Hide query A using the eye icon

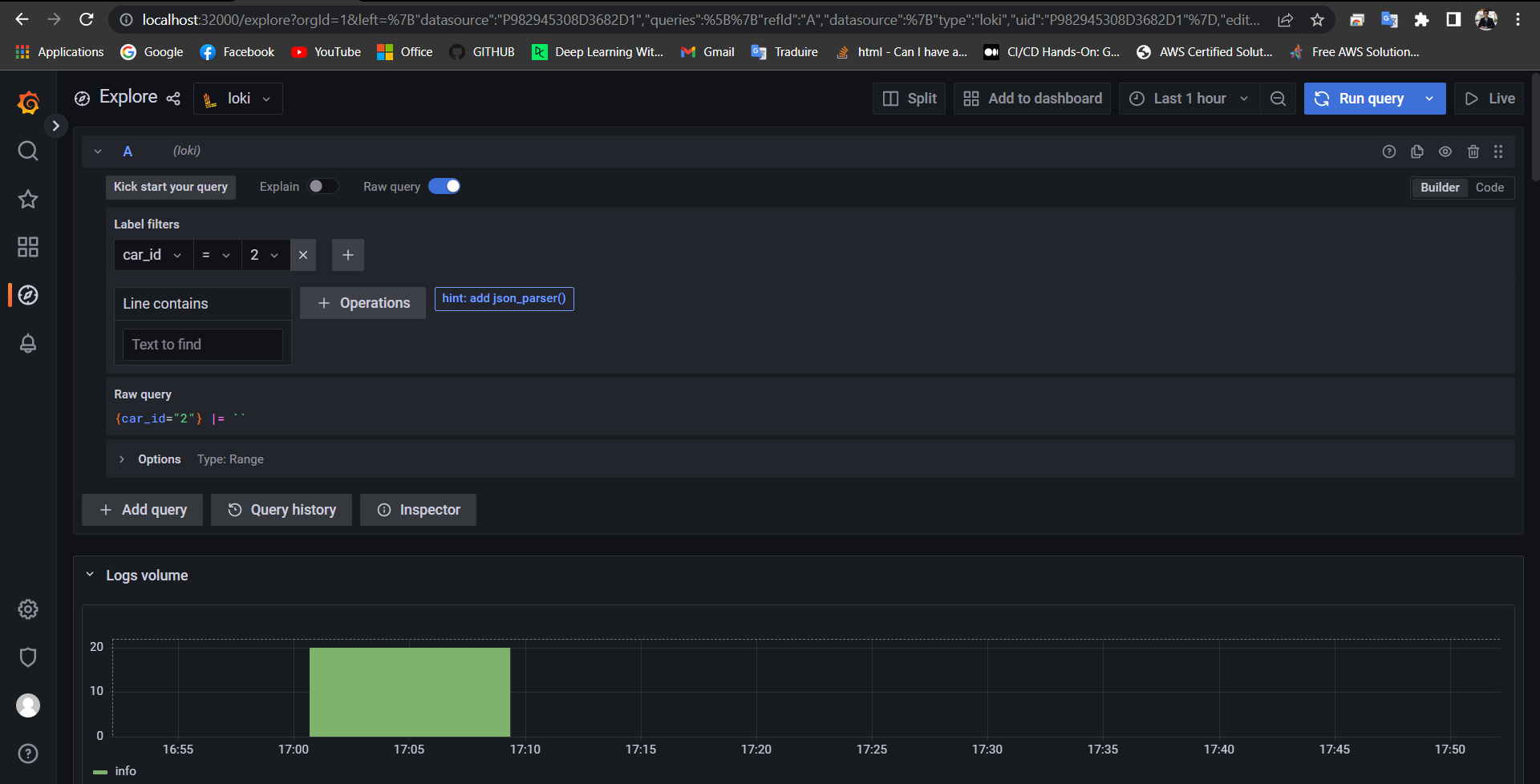coord(1445,151)
